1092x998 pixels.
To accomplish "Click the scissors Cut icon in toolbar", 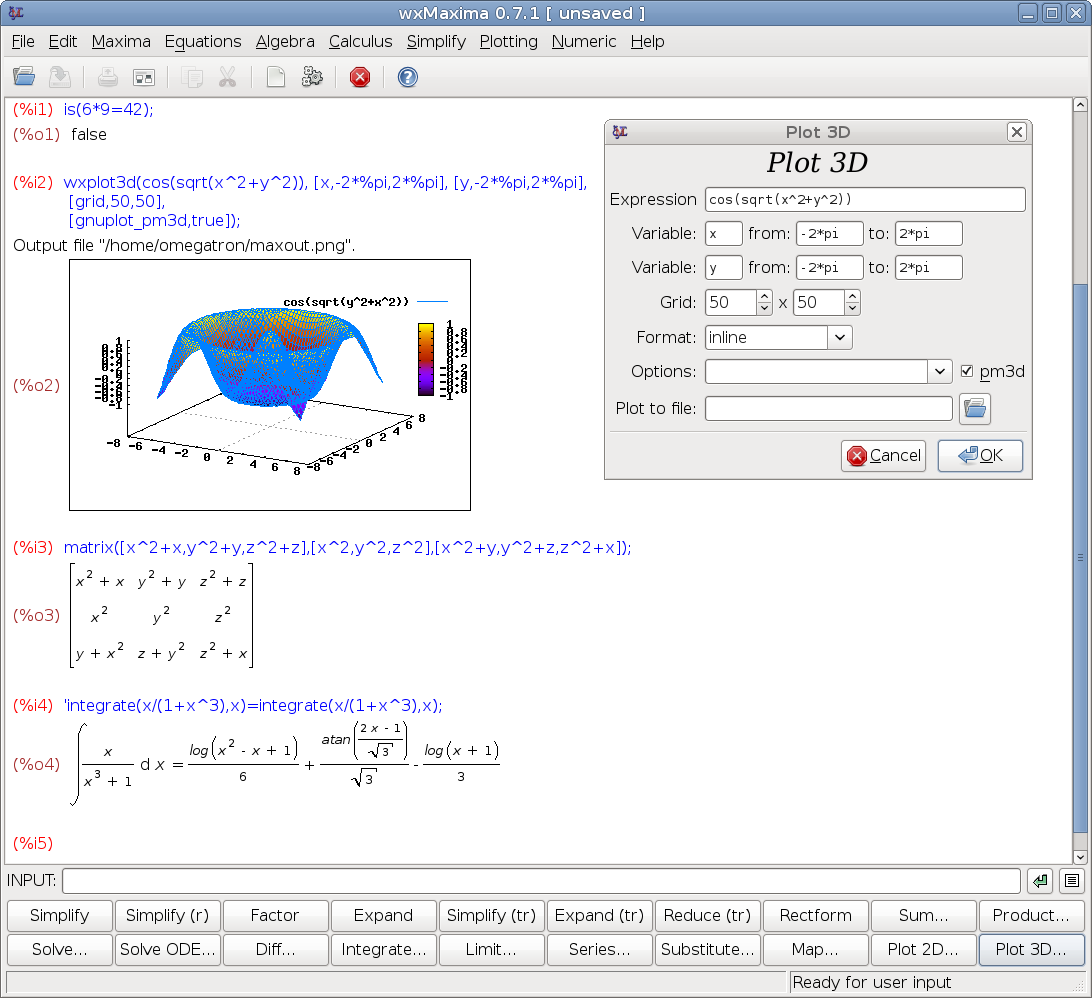I will click(227, 77).
